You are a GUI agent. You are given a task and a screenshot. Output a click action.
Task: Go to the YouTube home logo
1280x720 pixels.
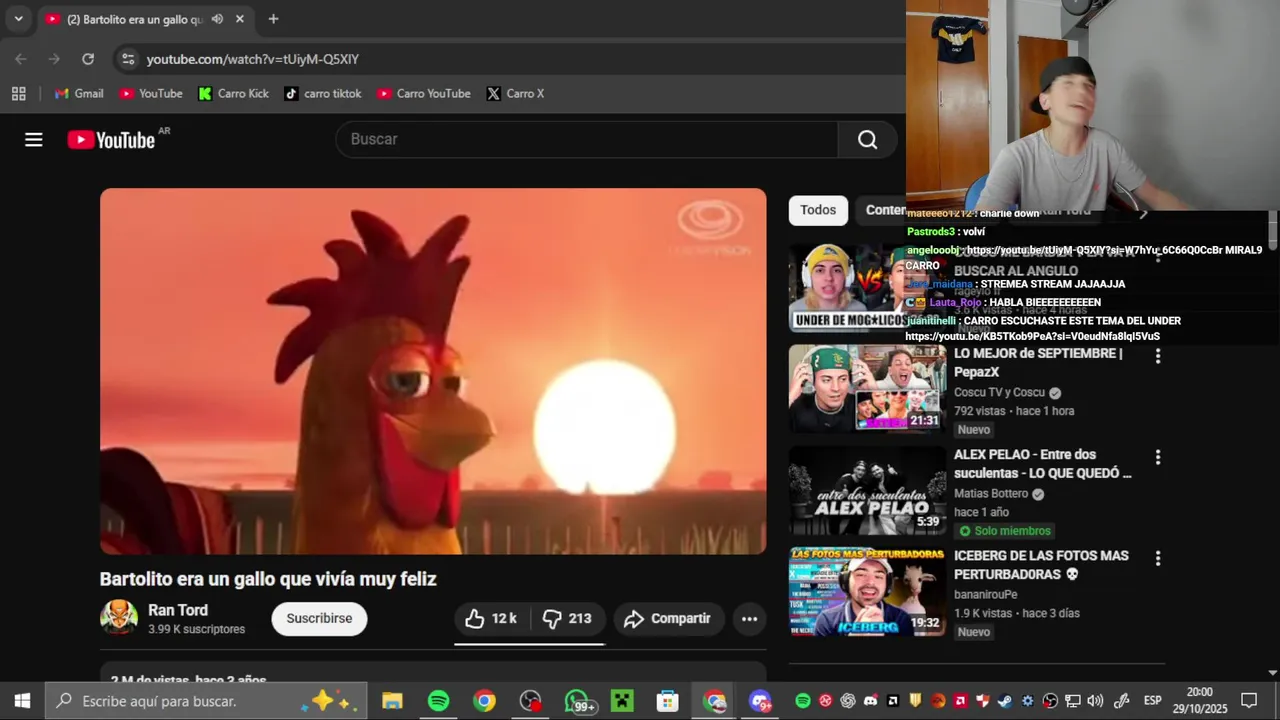point(111,140)
